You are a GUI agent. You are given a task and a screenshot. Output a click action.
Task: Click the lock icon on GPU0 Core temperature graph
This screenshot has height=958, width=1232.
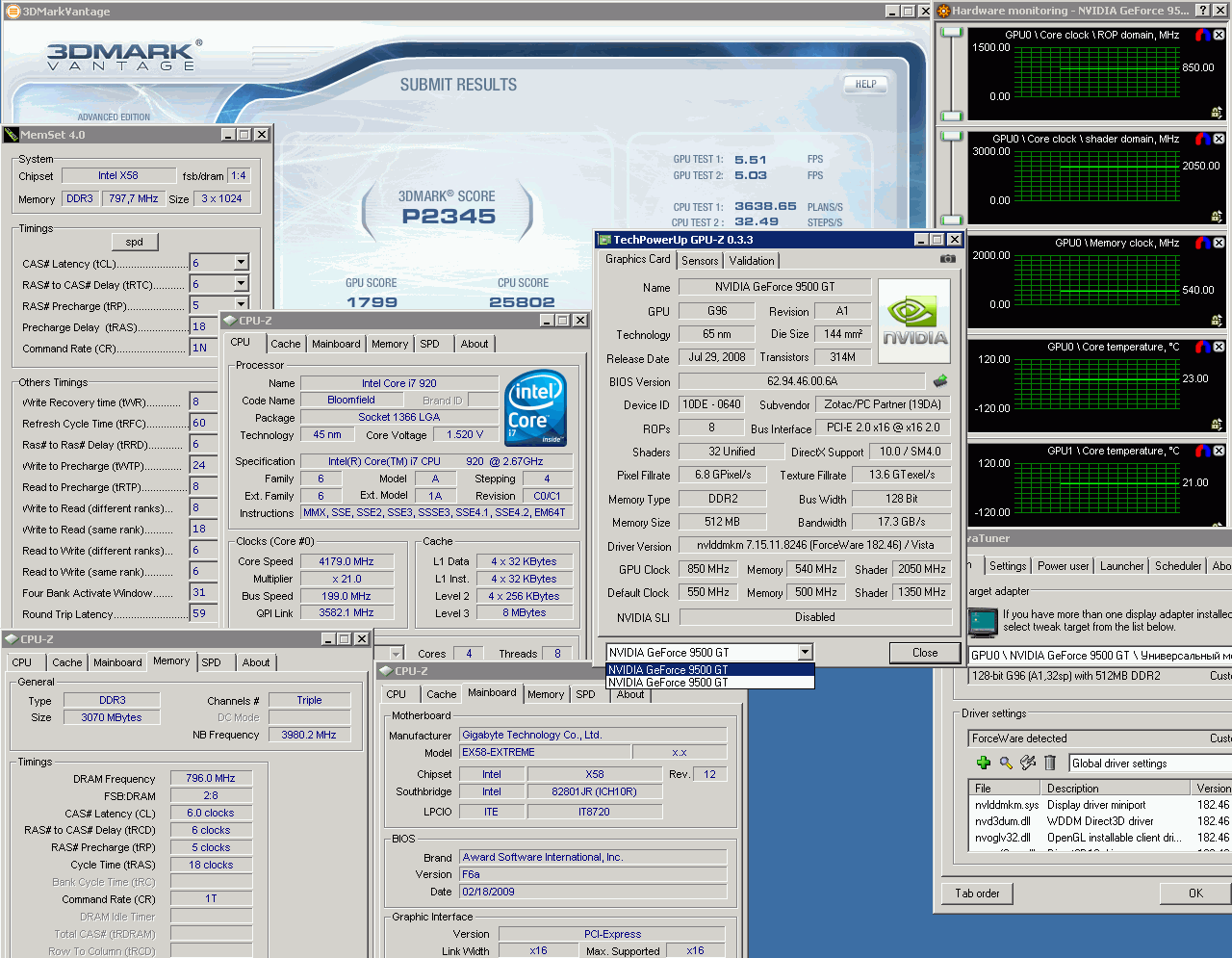coord(1217,425)
